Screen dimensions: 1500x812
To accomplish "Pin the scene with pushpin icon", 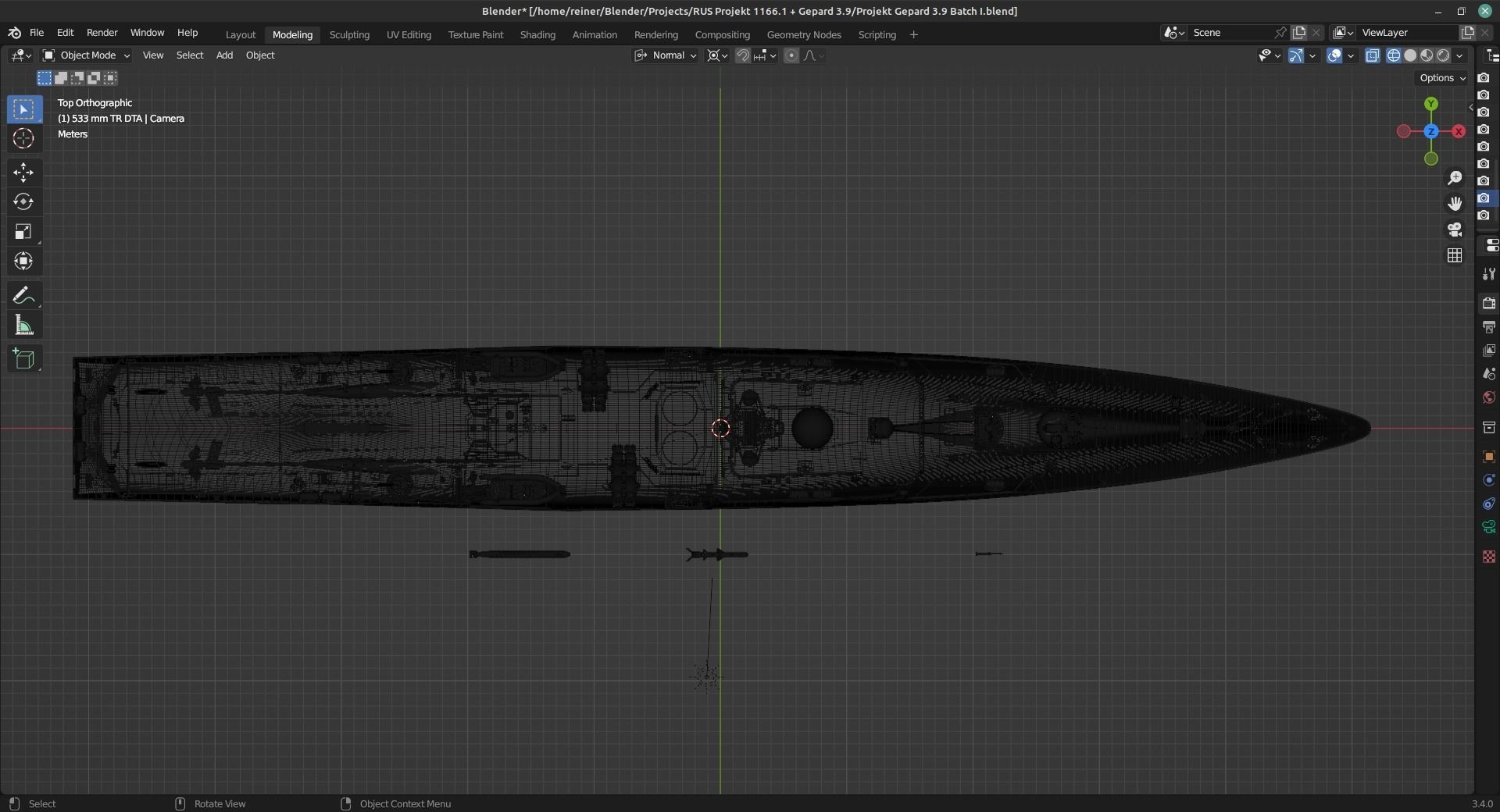I will pyautogui.click(x=1280, y=33).
